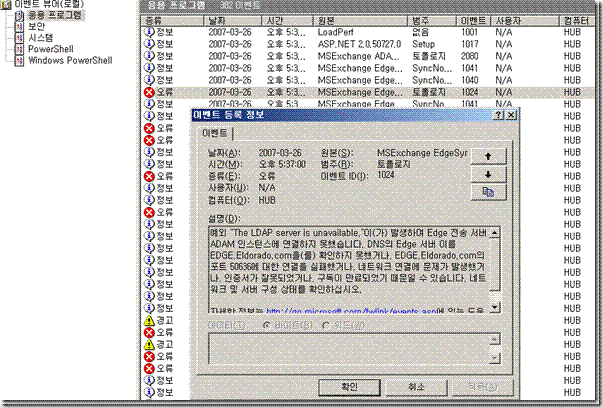603x408 pixels.
Task: Click the data box scrollbar down arrow
Action: point(495,358)
